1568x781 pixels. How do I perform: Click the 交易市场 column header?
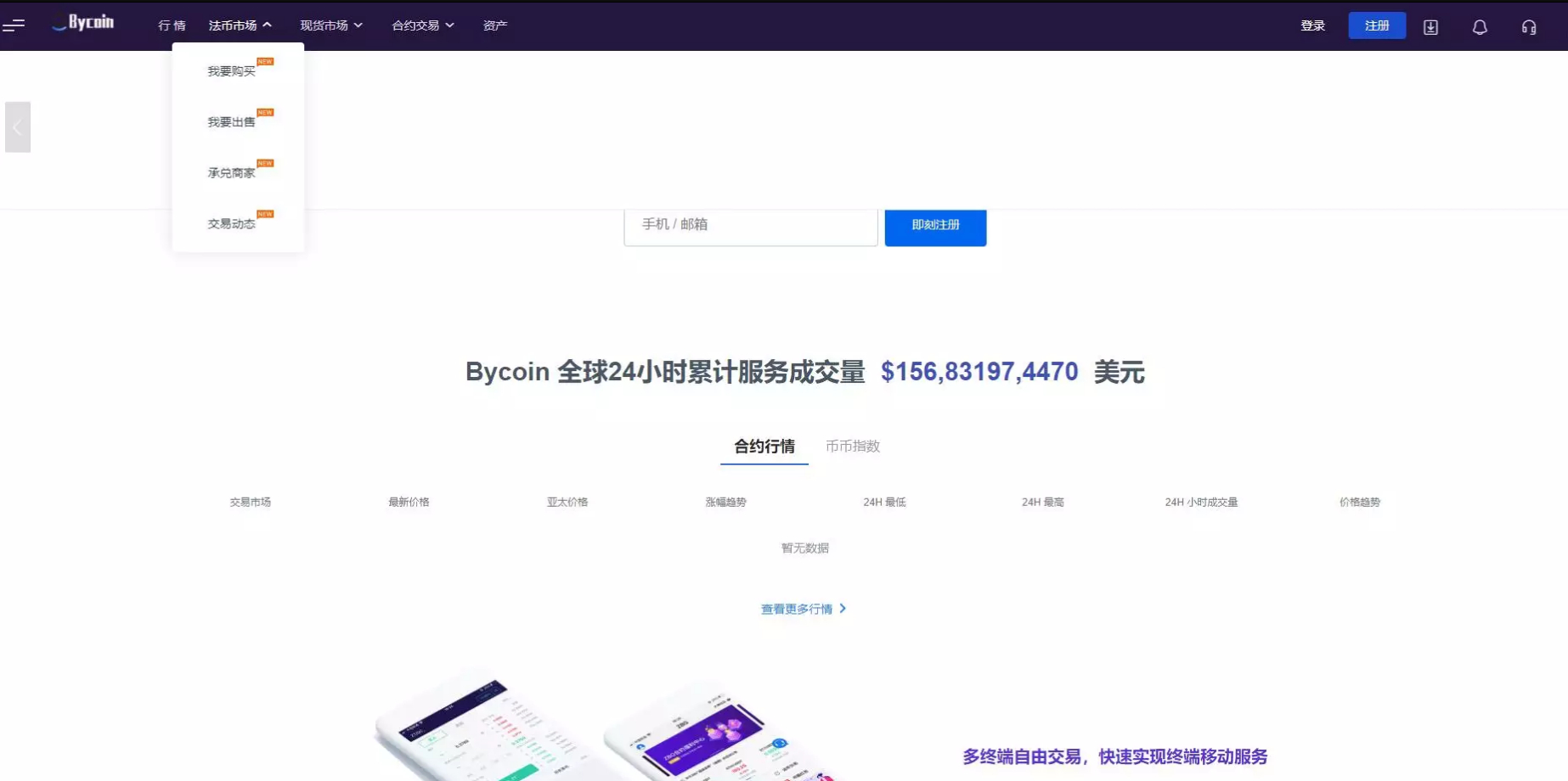point(250,502)
